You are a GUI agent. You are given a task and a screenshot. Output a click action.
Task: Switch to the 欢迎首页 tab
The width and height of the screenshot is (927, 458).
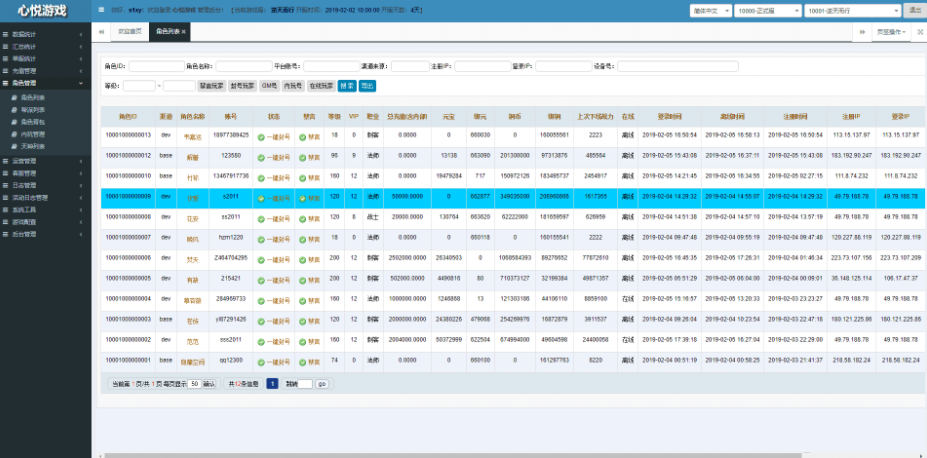[129, 32]
